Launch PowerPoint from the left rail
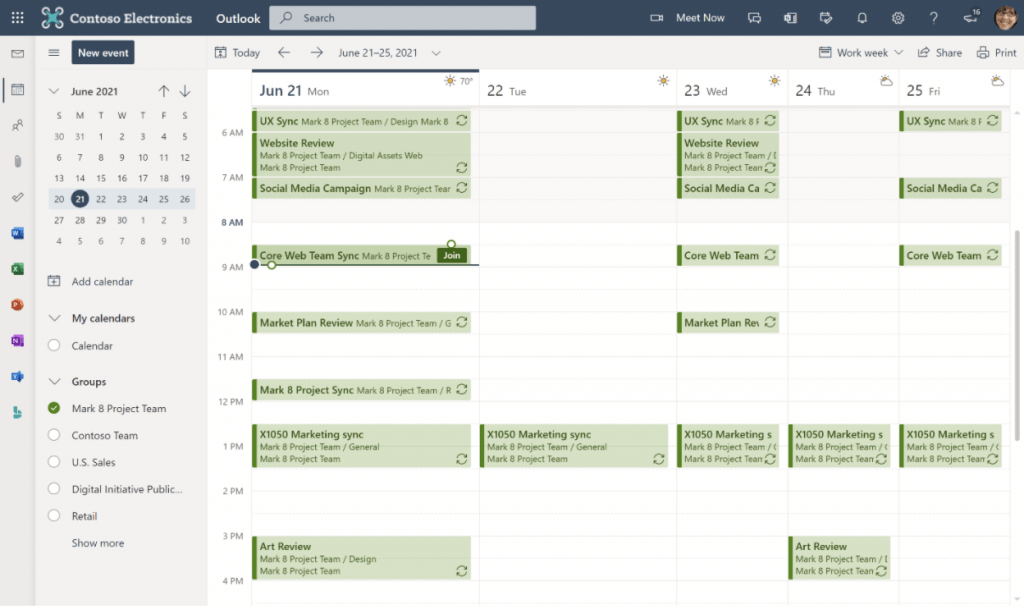Viewport: 1024px width, 609px height. (18, 304)
